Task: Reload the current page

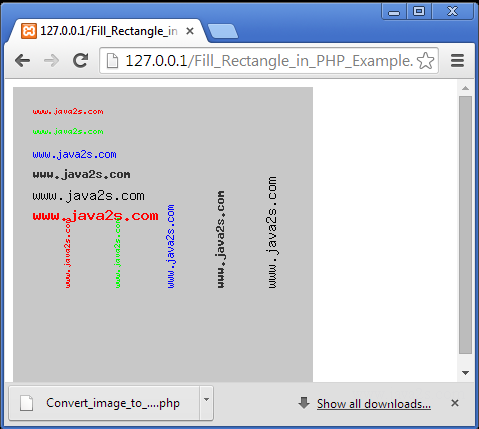Action: pyautogui.click(x=80, y=60)
